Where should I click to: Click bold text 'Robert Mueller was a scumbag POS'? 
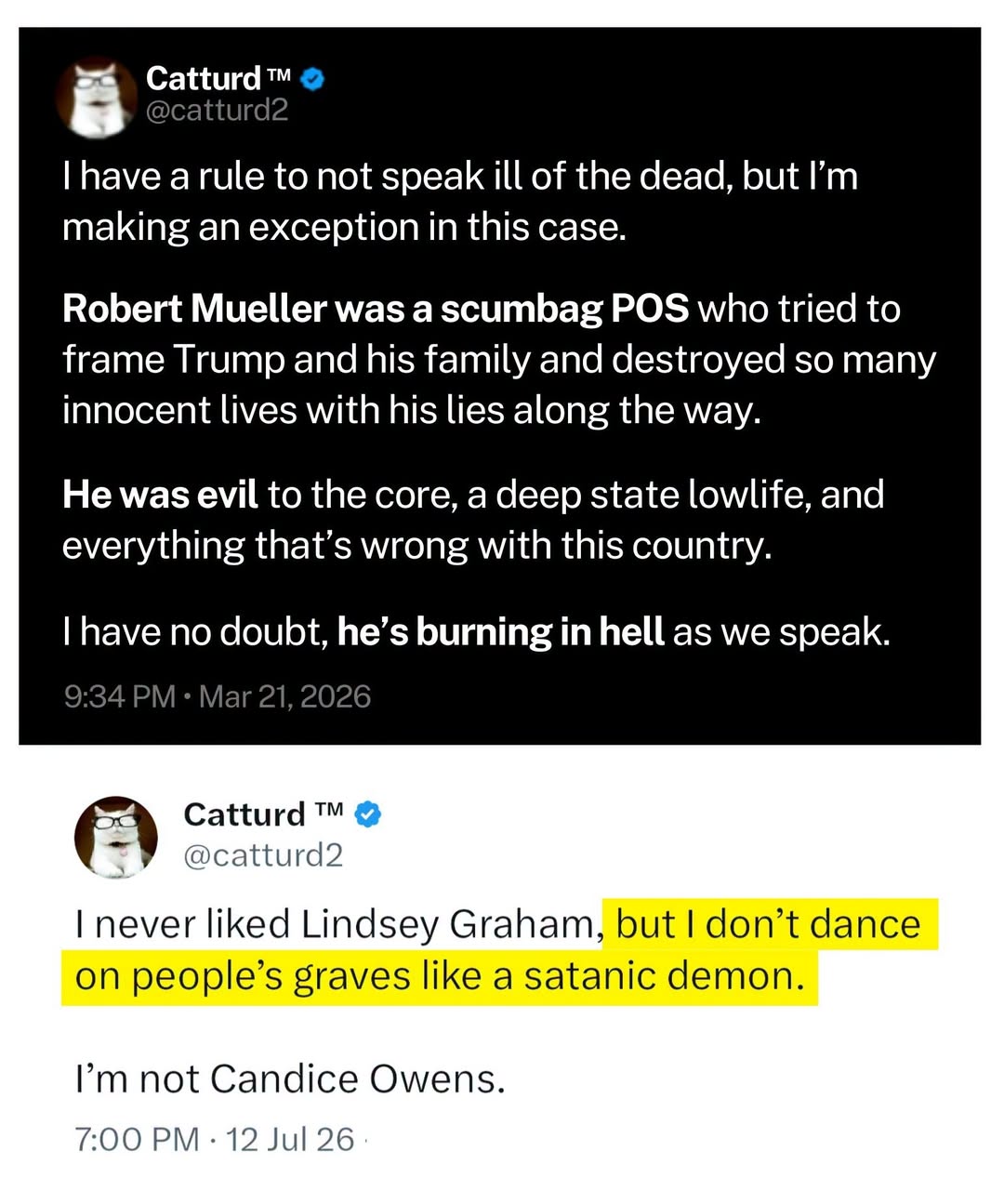click(x=376, y=309)
